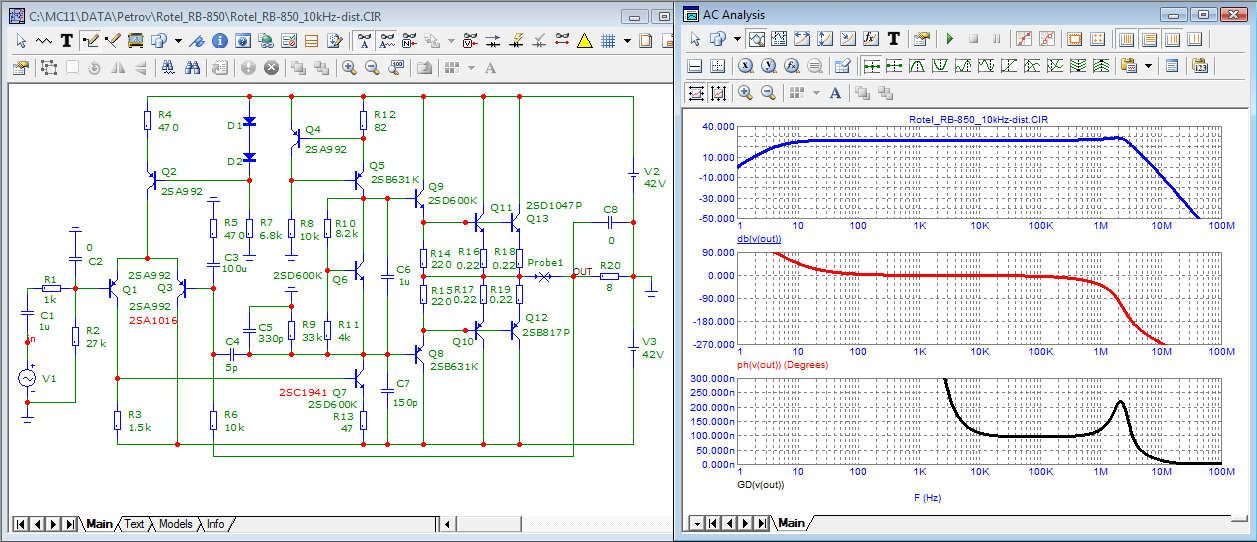The width and height of the screenshot is (1257, 542).
Task: Click the Peak cursor function icon
Action: point(917,66)
